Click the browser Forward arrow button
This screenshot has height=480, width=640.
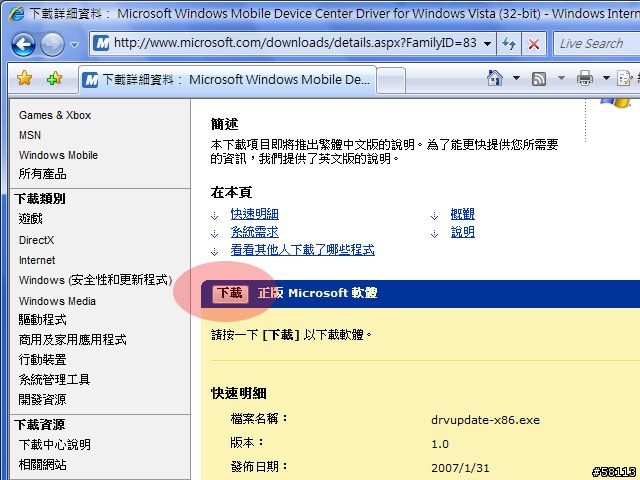[x=52, y=44]
